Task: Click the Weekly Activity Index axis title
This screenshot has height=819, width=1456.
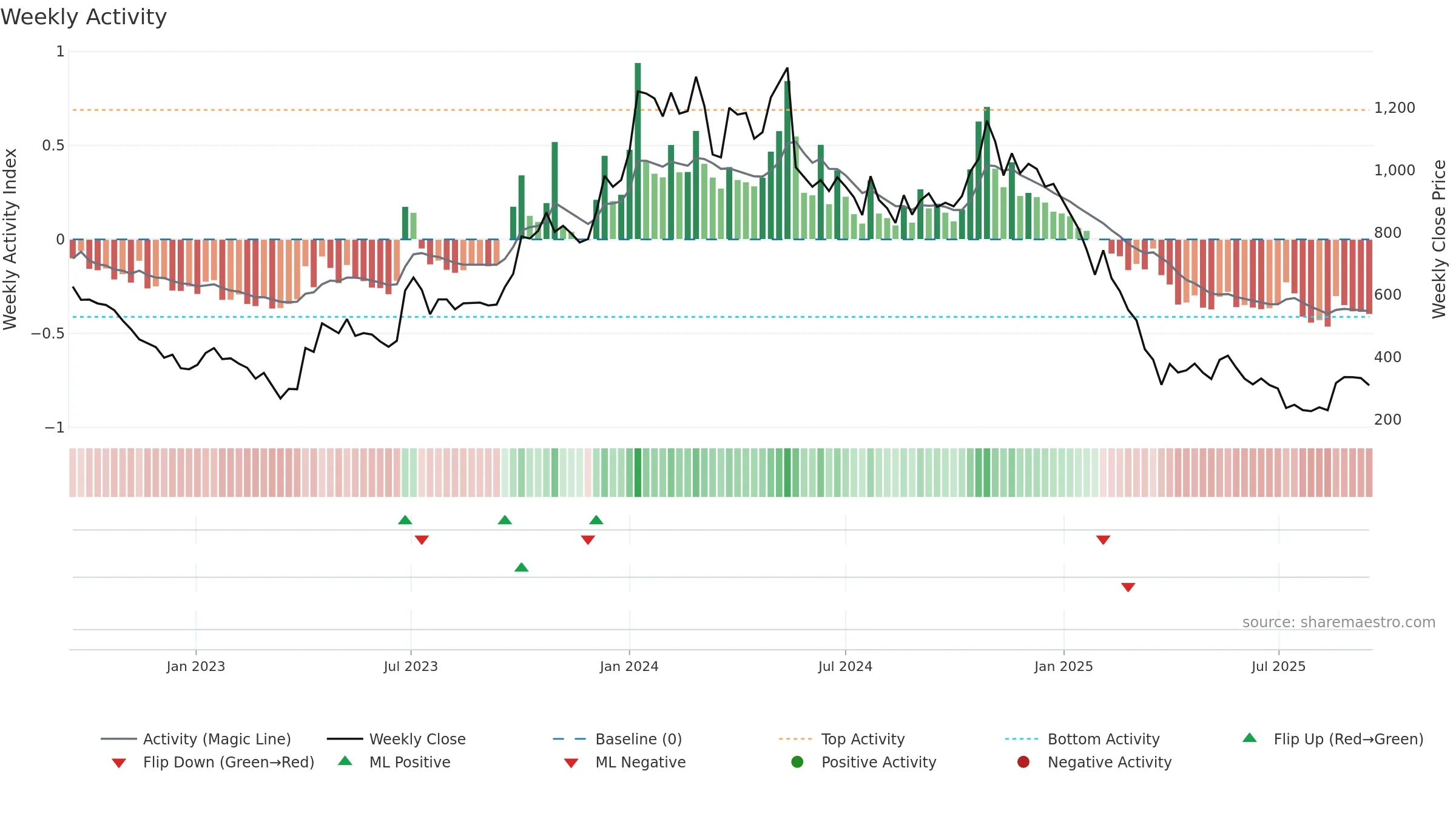Action: tap(10, 239)
